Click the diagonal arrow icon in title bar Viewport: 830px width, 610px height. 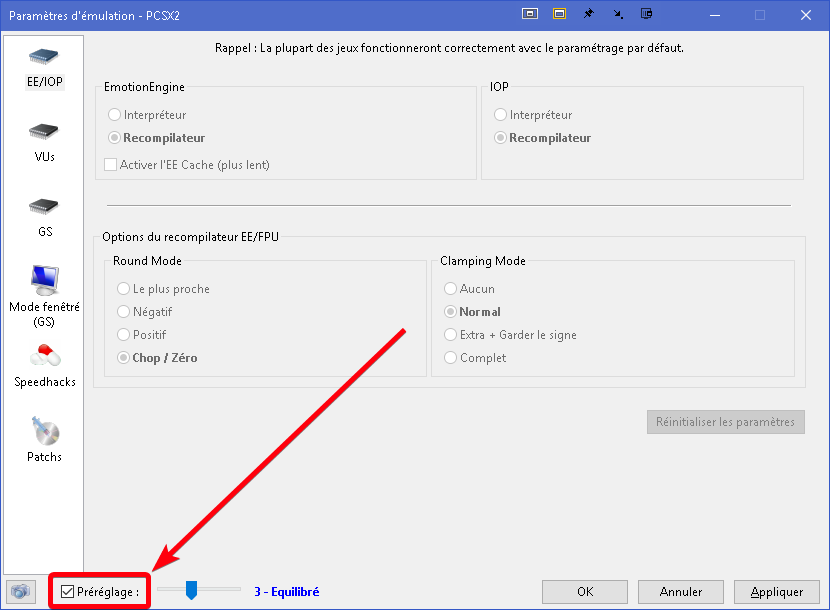[x=618, y=14]
